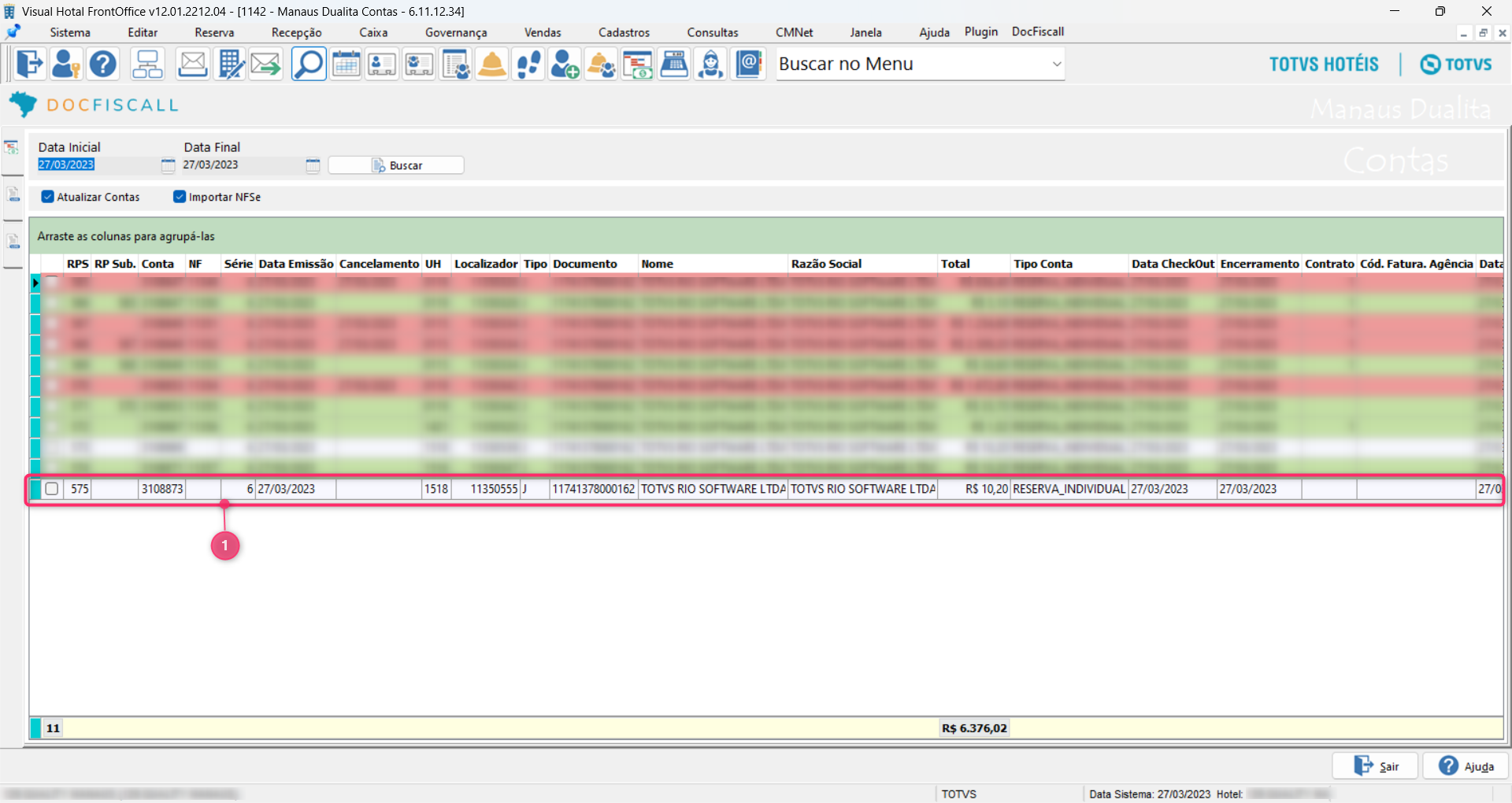Open the Recepção menu

[297, 32]
